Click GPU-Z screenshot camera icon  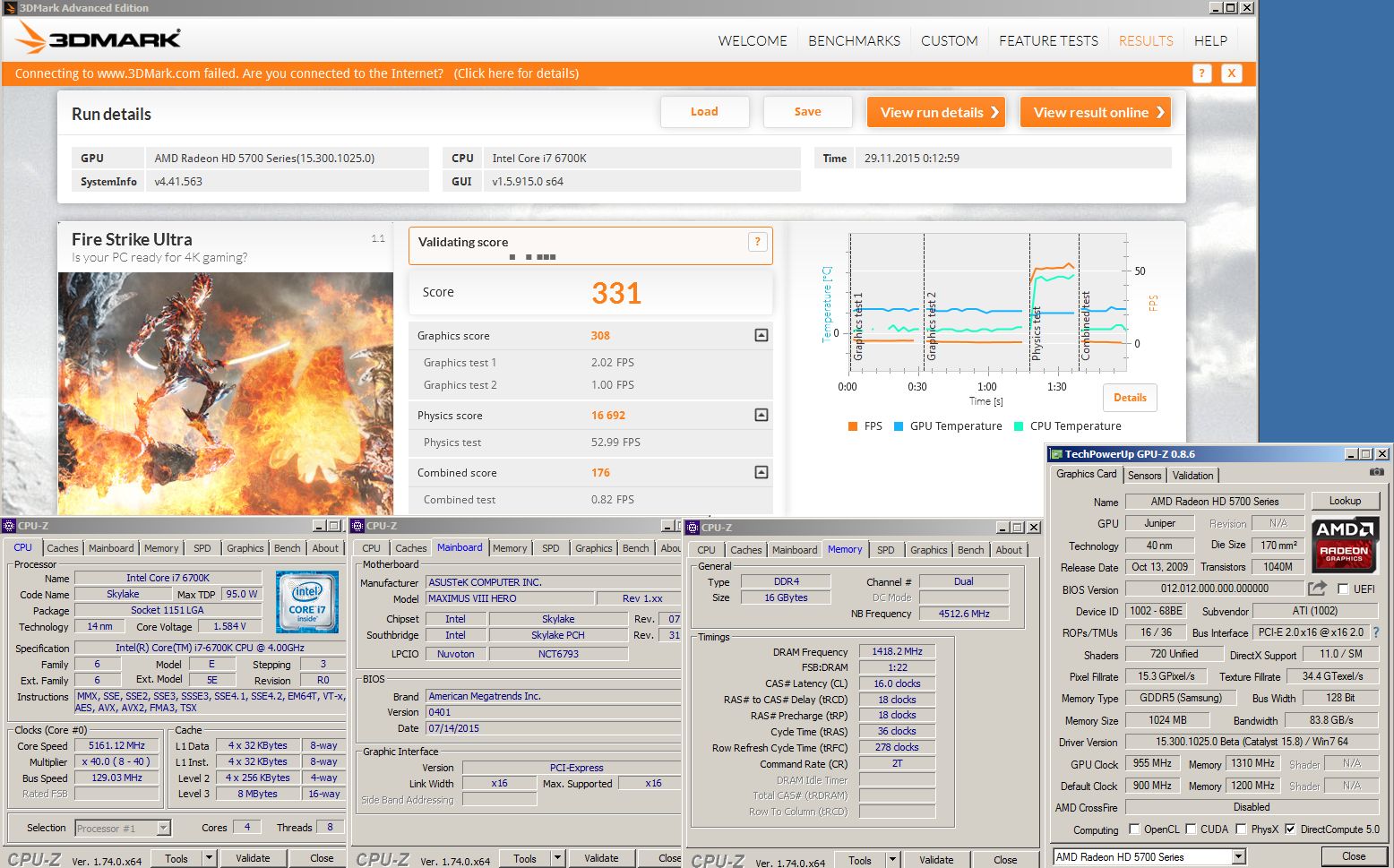[x=1377, y=472]
